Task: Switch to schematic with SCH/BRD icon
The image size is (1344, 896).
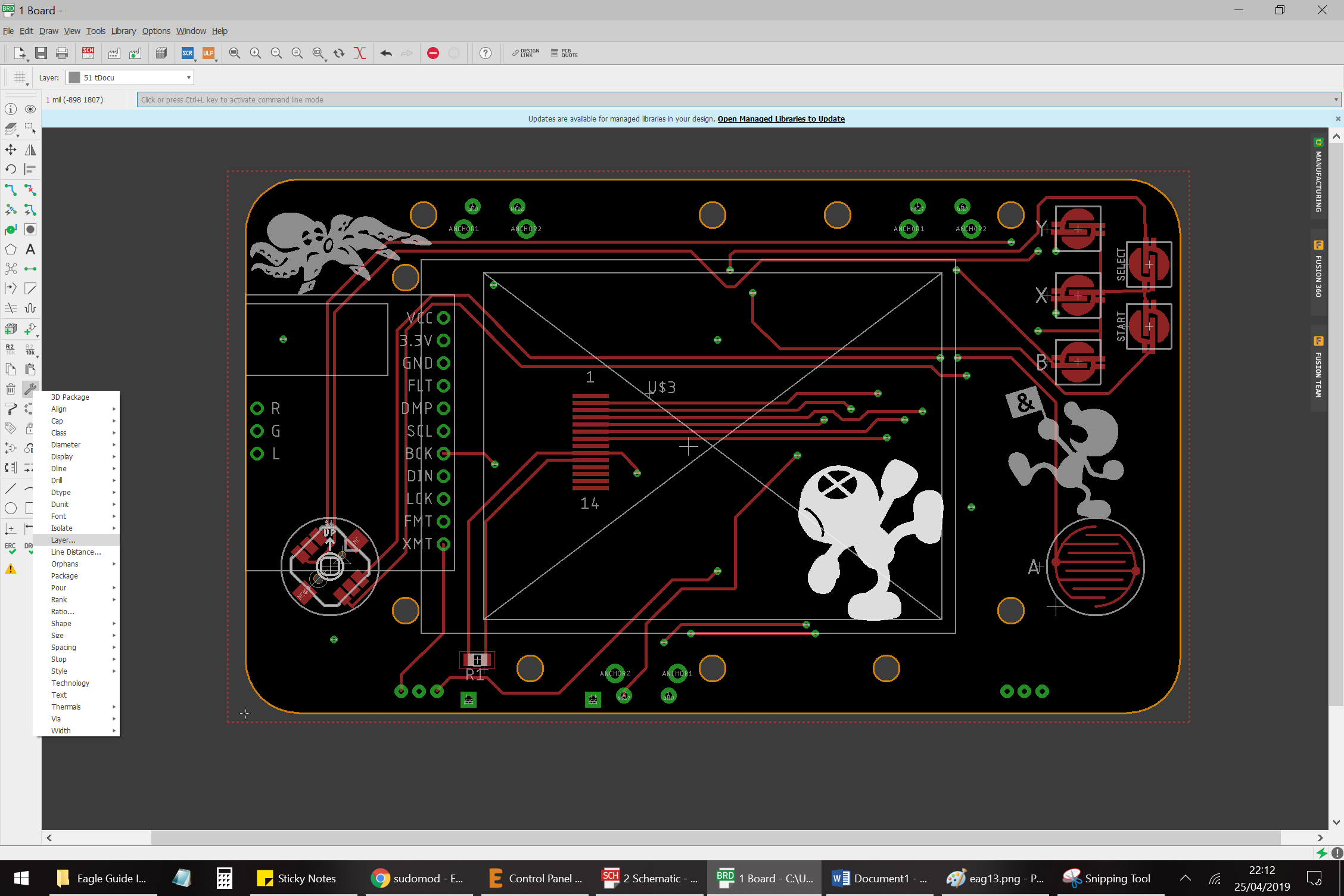Action: (x=88, y=54)
